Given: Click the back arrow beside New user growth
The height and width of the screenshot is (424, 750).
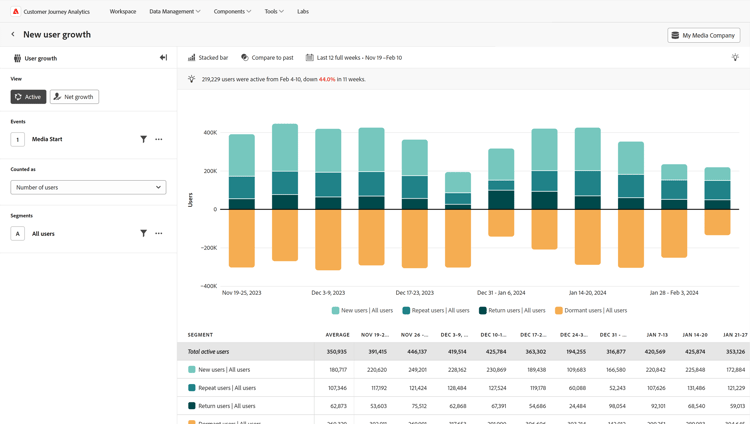Looking at the screenshot, I should click(x=13, y=34).
